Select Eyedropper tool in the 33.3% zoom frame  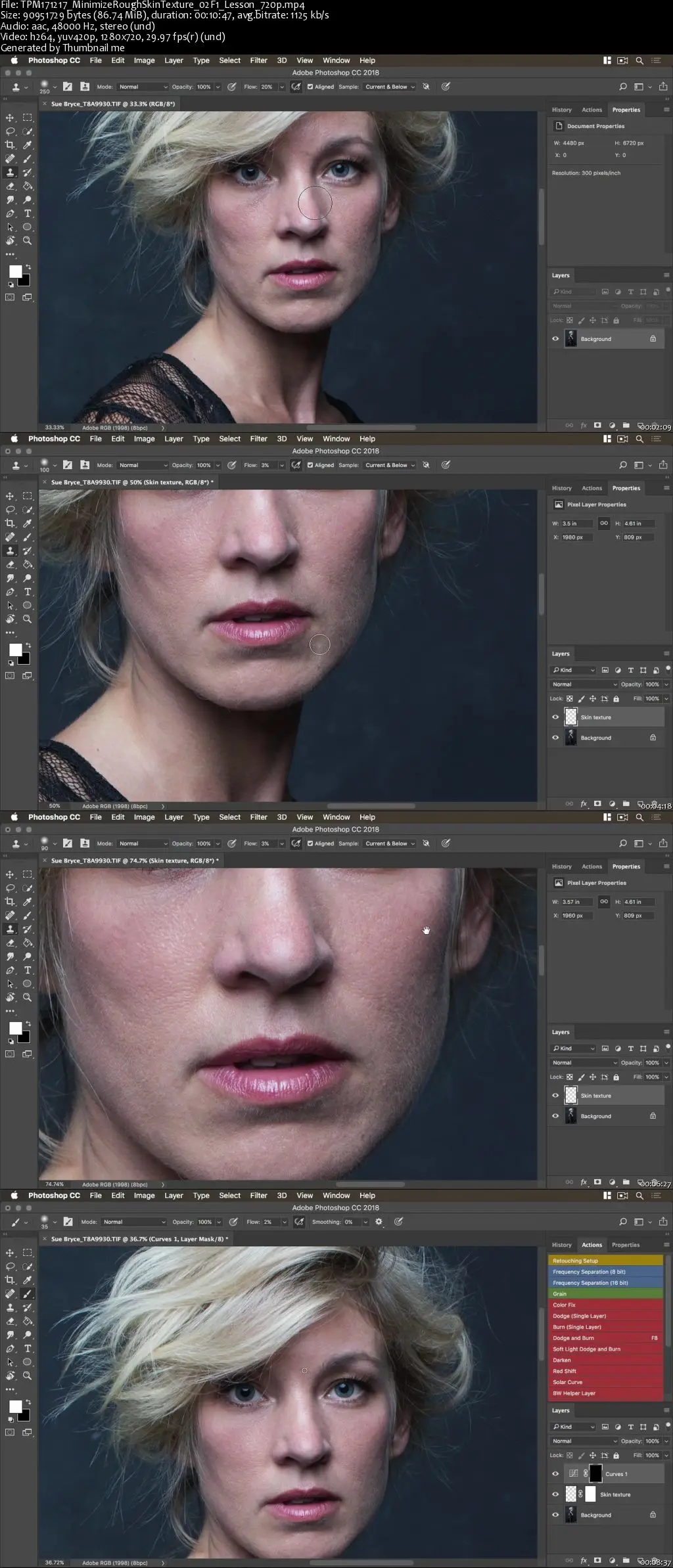28,145
